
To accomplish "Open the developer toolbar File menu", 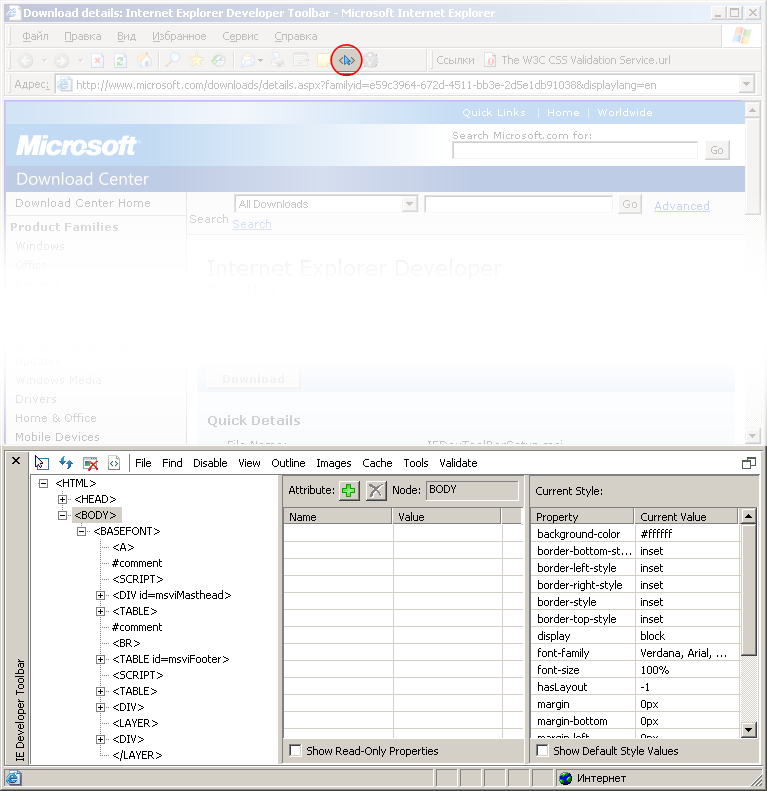I will pyautogui.click(x=143, y=463).
